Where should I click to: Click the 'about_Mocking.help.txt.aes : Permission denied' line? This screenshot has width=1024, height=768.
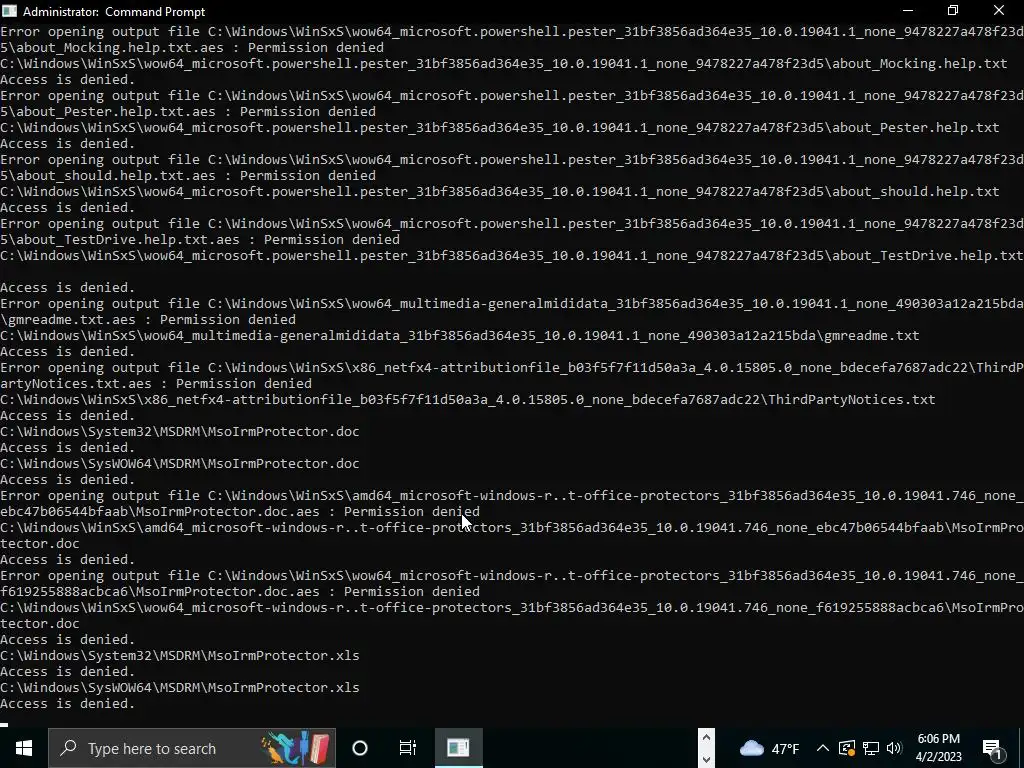(192, 48)
